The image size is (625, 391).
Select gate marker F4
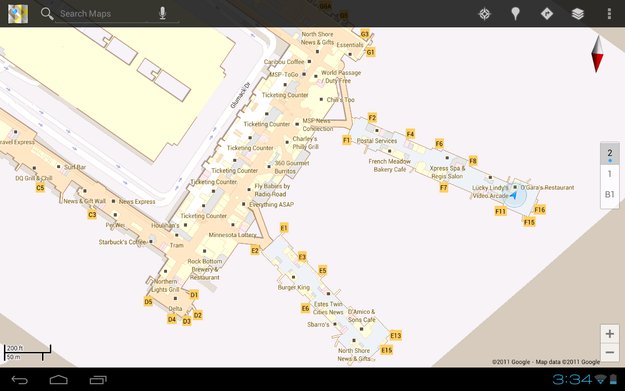[x=410, y=134]
